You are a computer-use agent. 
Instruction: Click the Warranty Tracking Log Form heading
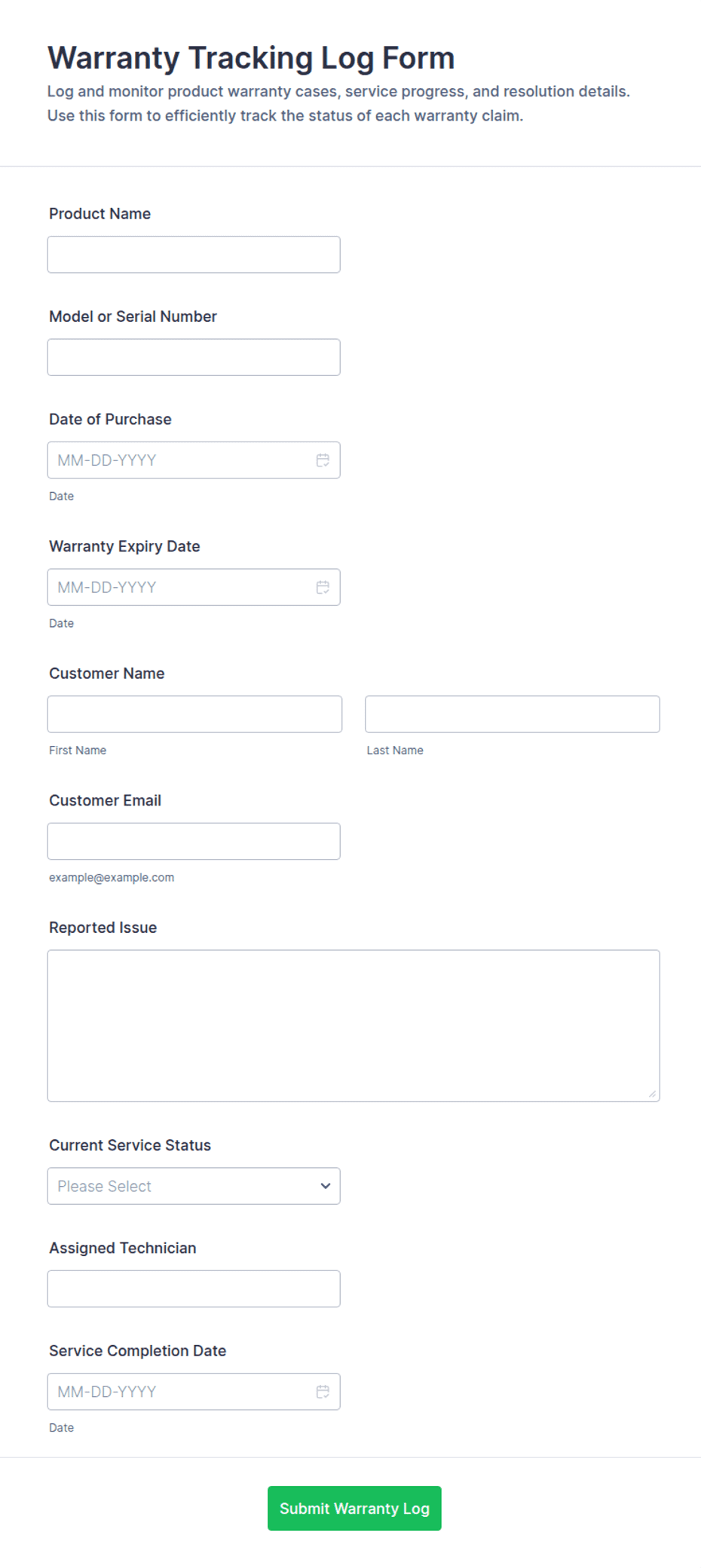[251, 58]
